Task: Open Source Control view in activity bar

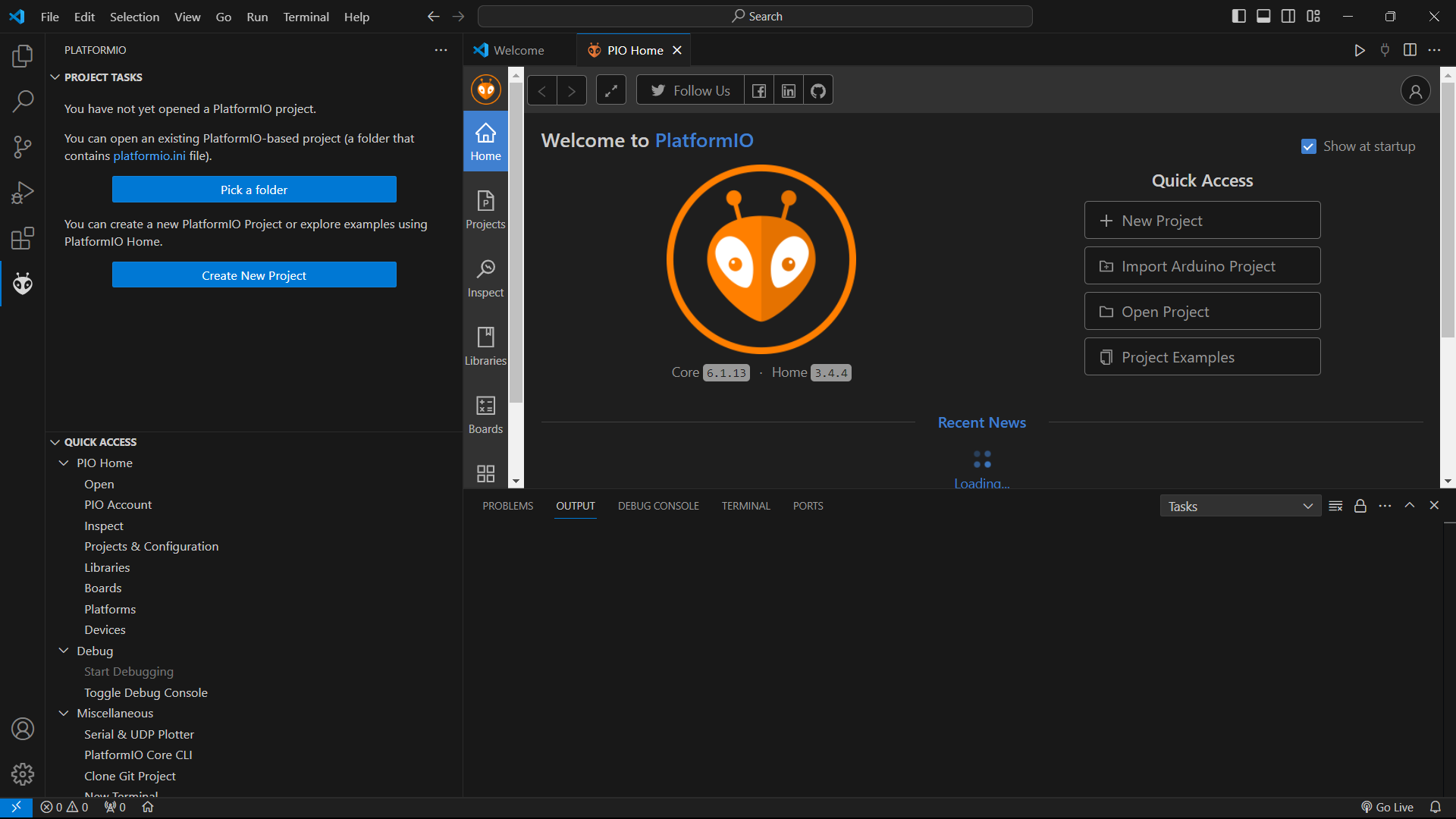Action: pos(23,147)
